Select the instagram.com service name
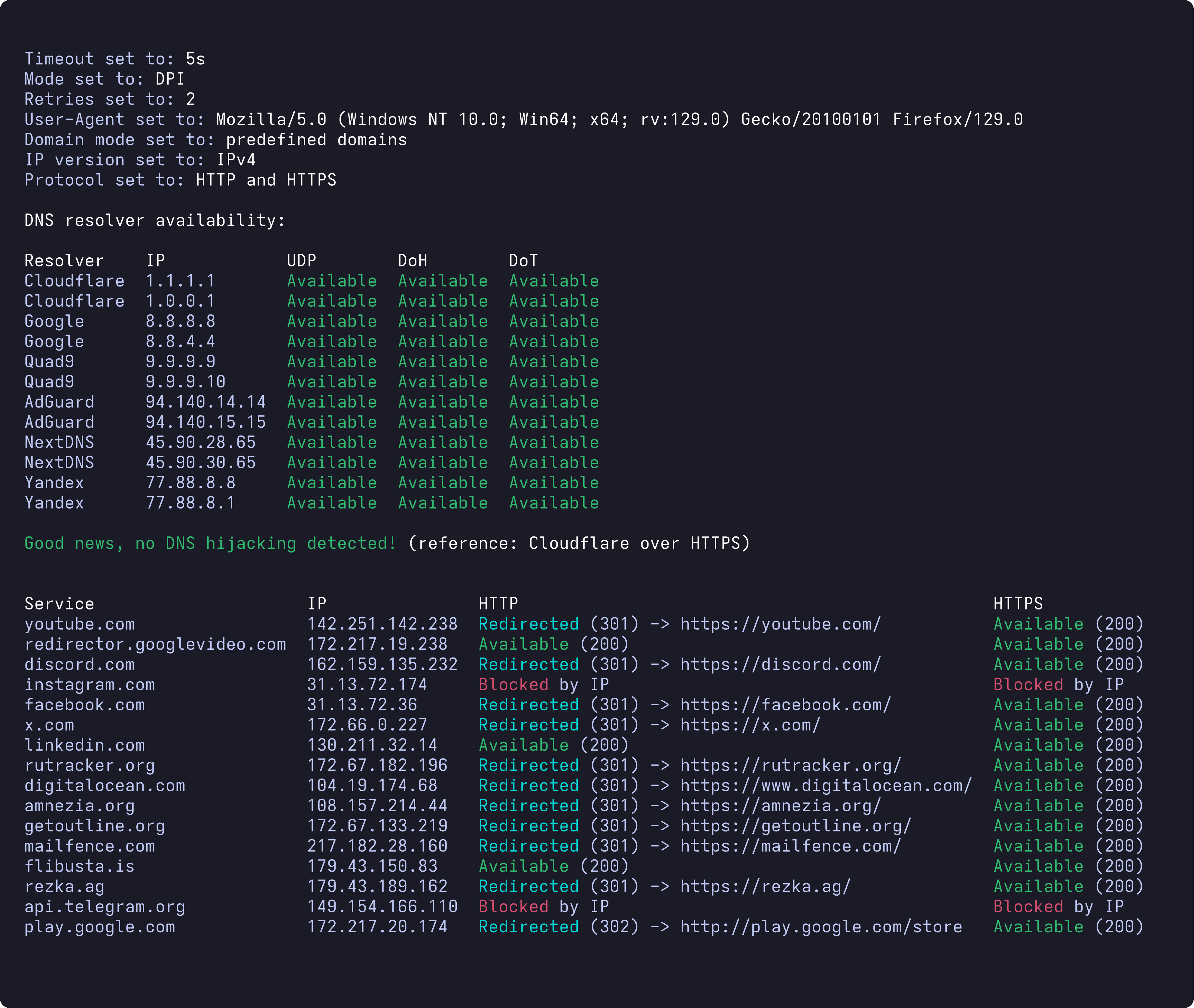1194x1008 pixels. (x=90, y=685)
